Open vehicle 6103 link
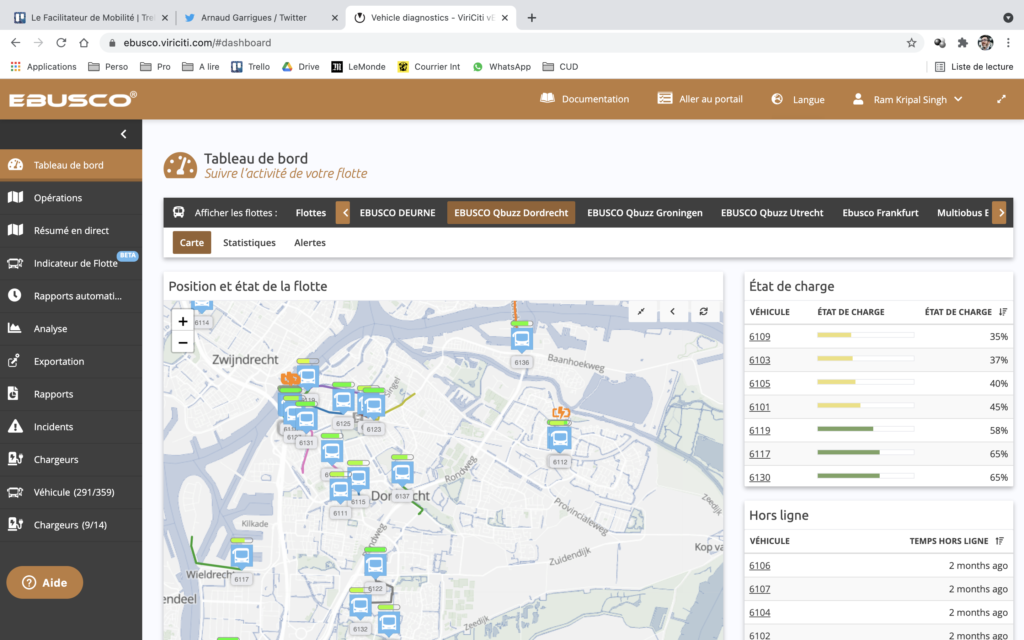 [760, 360]
